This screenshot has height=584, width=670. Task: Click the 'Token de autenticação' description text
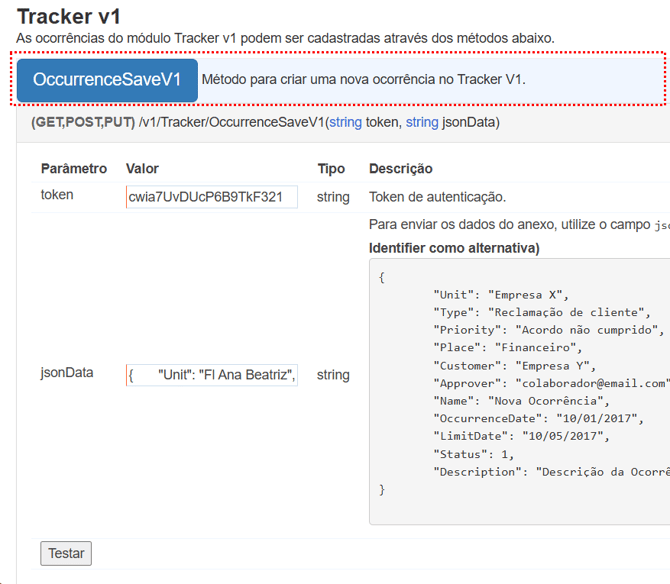[x=437, y=197]
